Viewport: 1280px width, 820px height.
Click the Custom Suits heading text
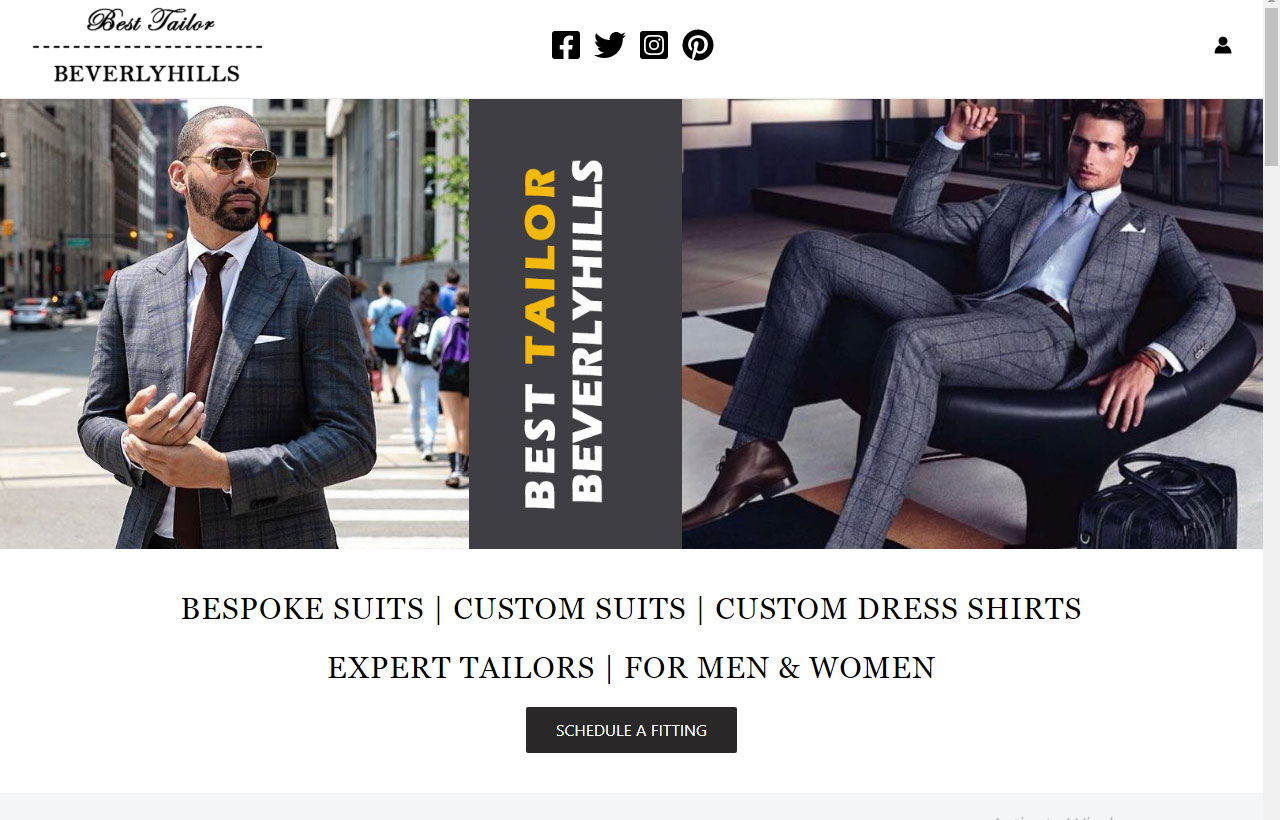[570, 609]
